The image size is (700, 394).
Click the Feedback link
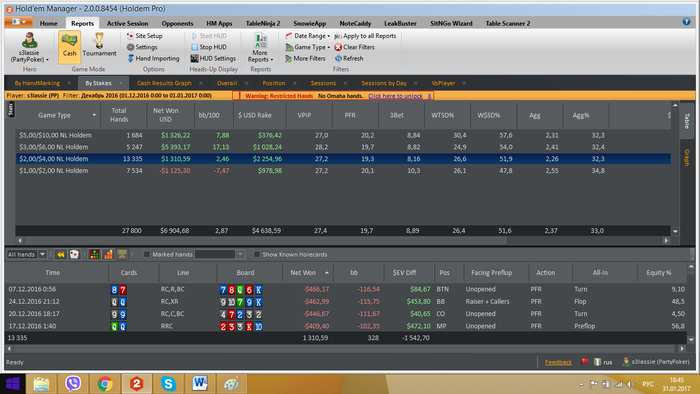click(558, 362)
